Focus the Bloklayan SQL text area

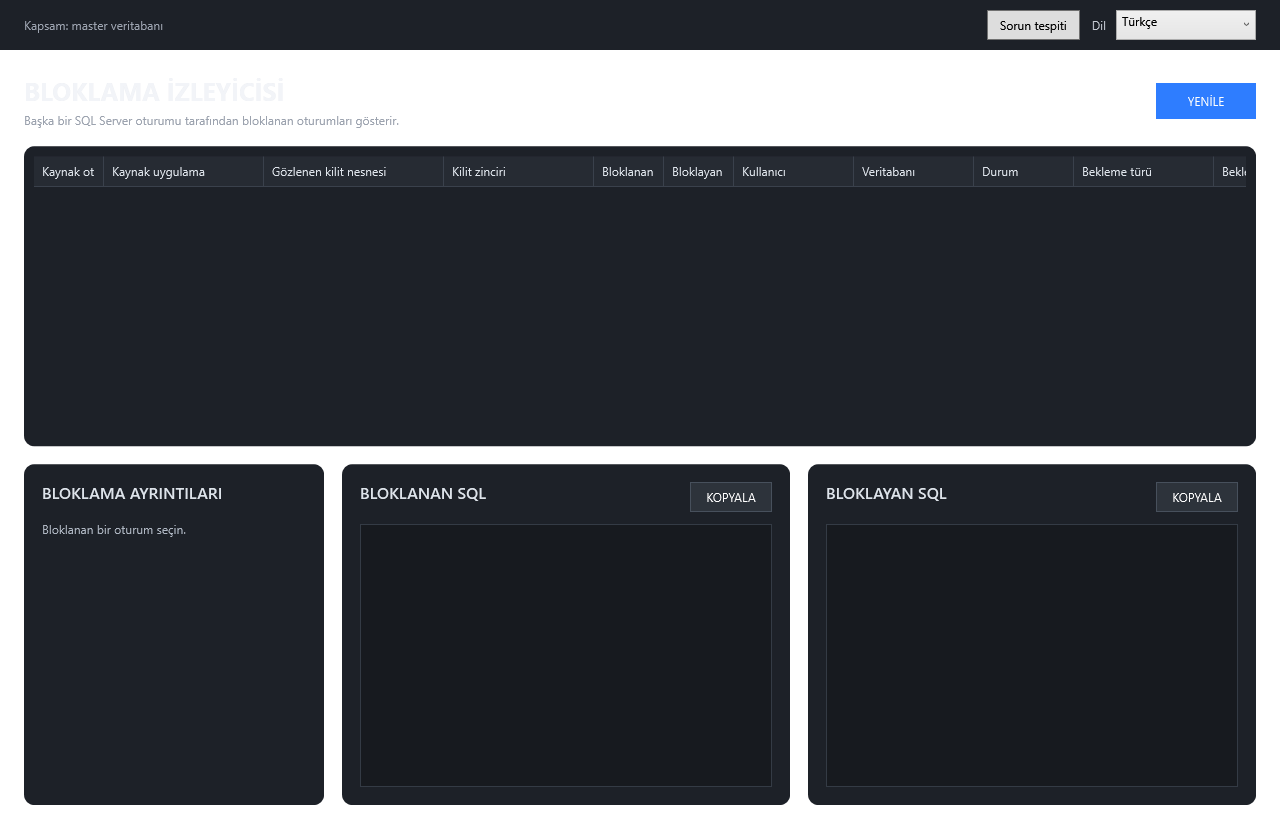pos(1032,655)
